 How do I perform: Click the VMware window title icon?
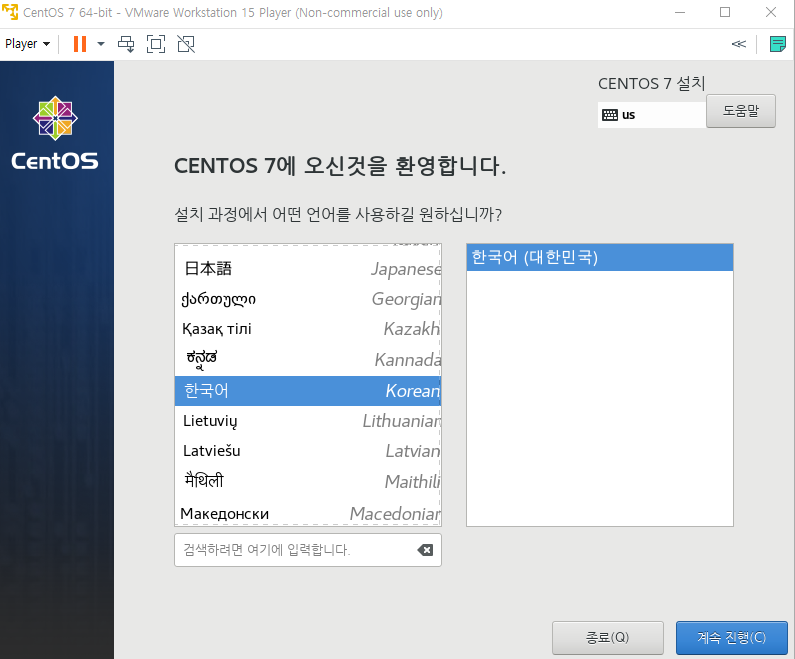click(10, 12)
